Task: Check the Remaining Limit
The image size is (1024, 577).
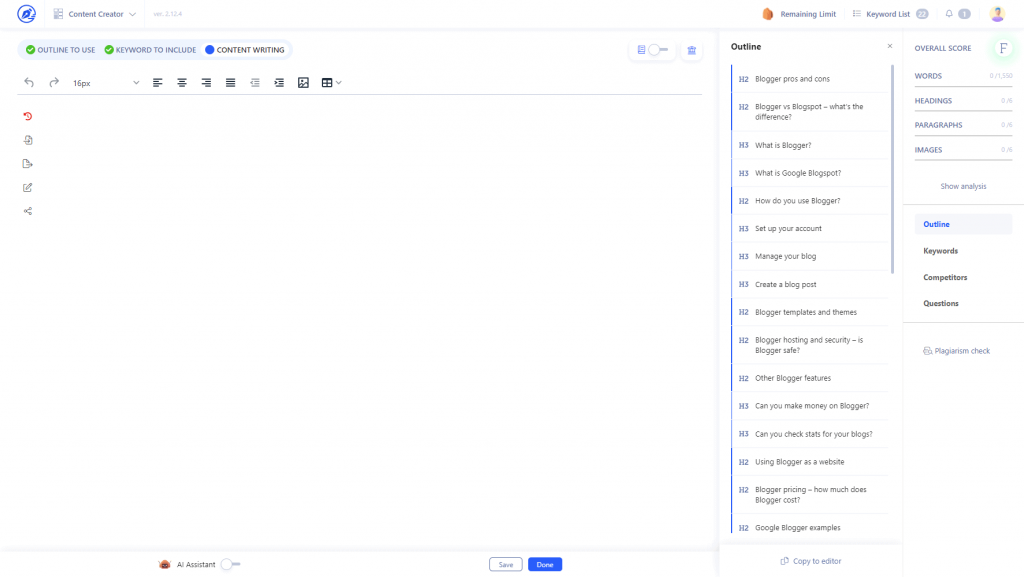Action: [799, 14]
